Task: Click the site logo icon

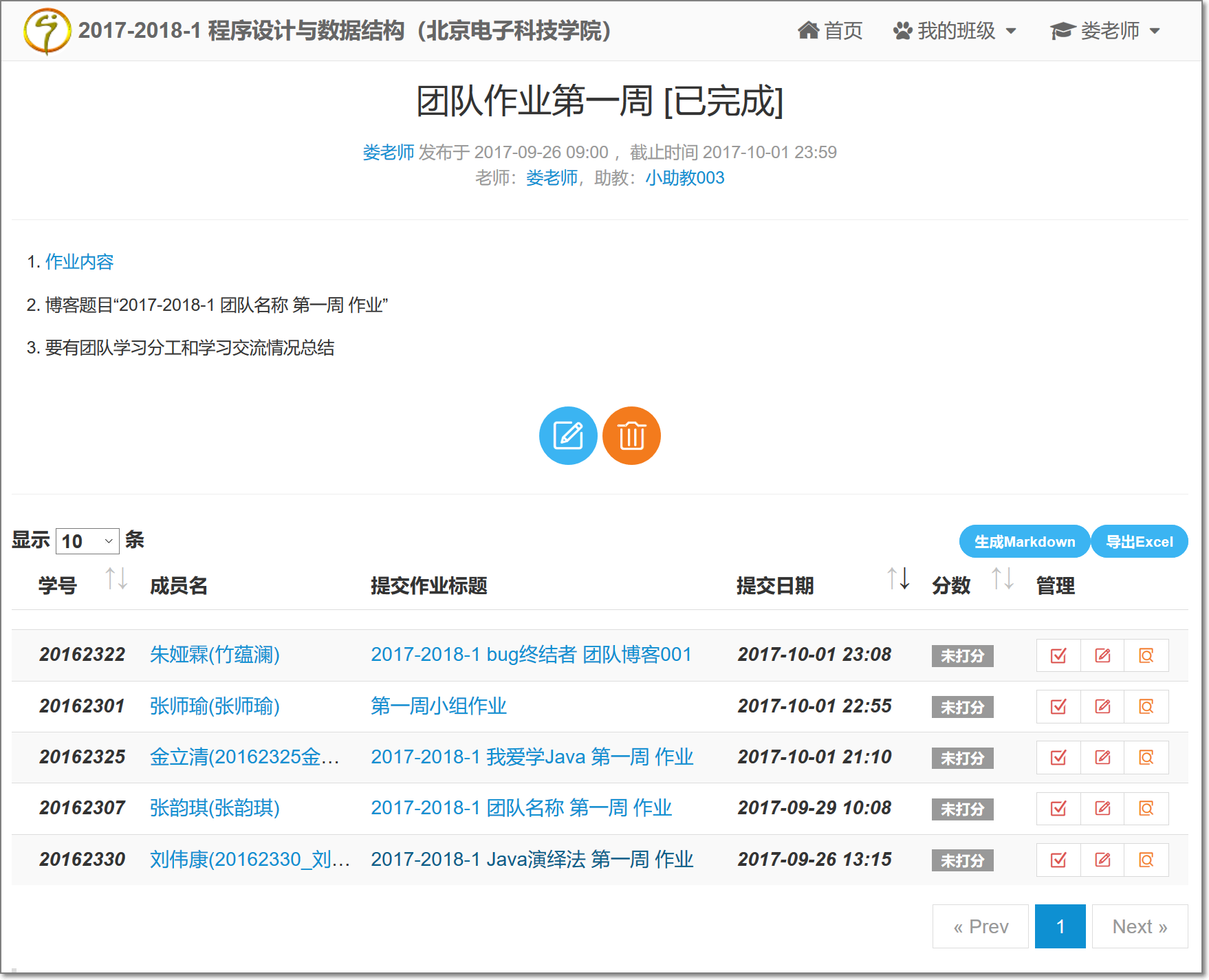Action: tap(47, 31)
